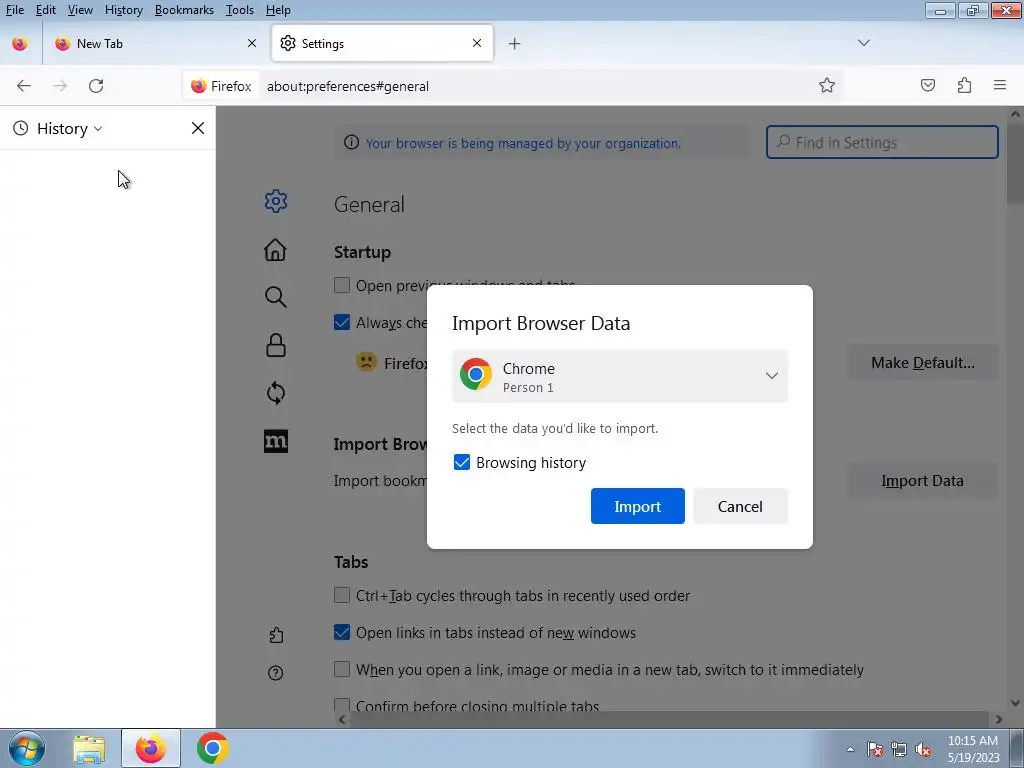The width and height of the screenshot is (1024, 768).
Task: Click the History clock icon in sidebar header
Action: pos(21,128)
